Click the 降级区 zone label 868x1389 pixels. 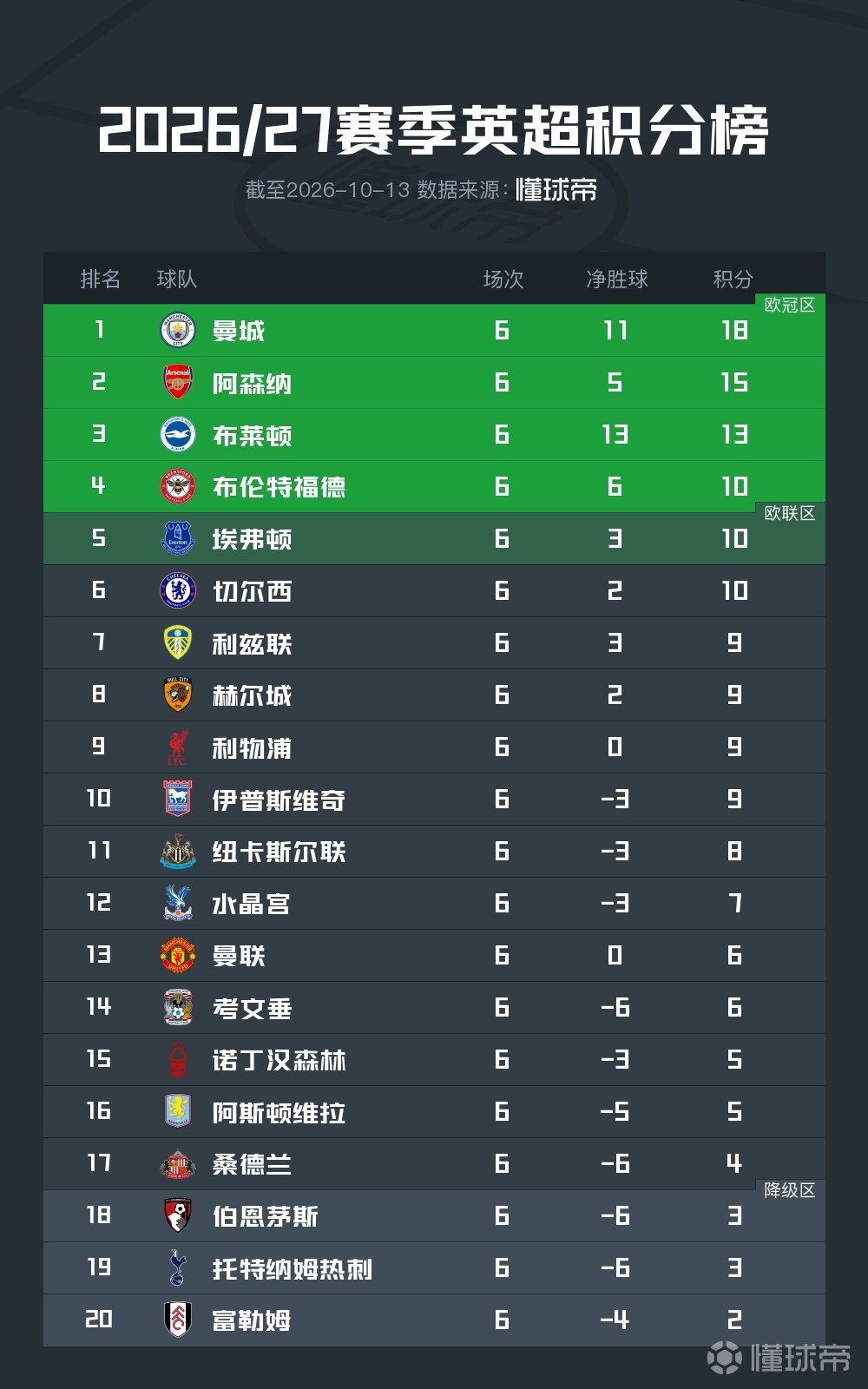tap(790, 1190)
